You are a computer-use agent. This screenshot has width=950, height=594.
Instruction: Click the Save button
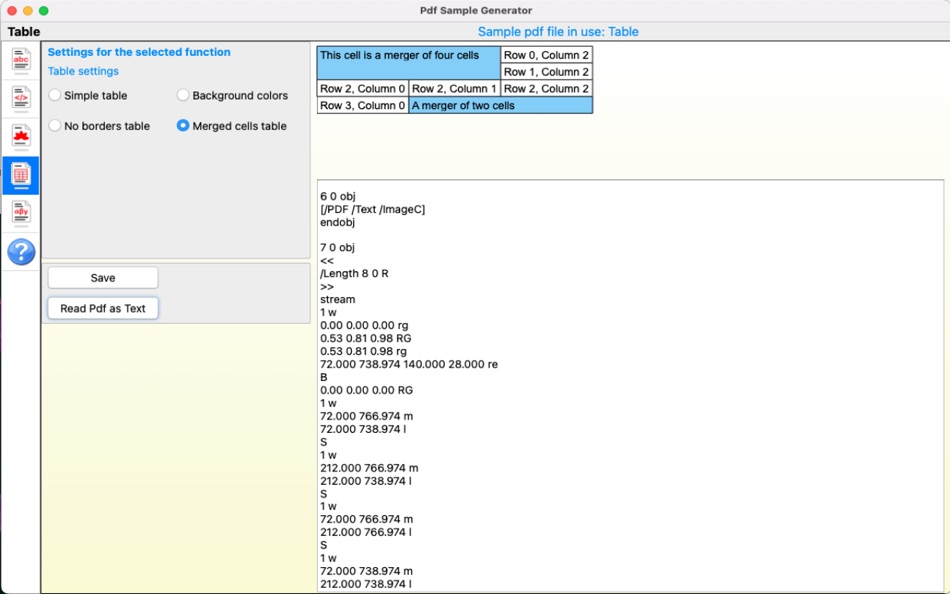[102, 277]
